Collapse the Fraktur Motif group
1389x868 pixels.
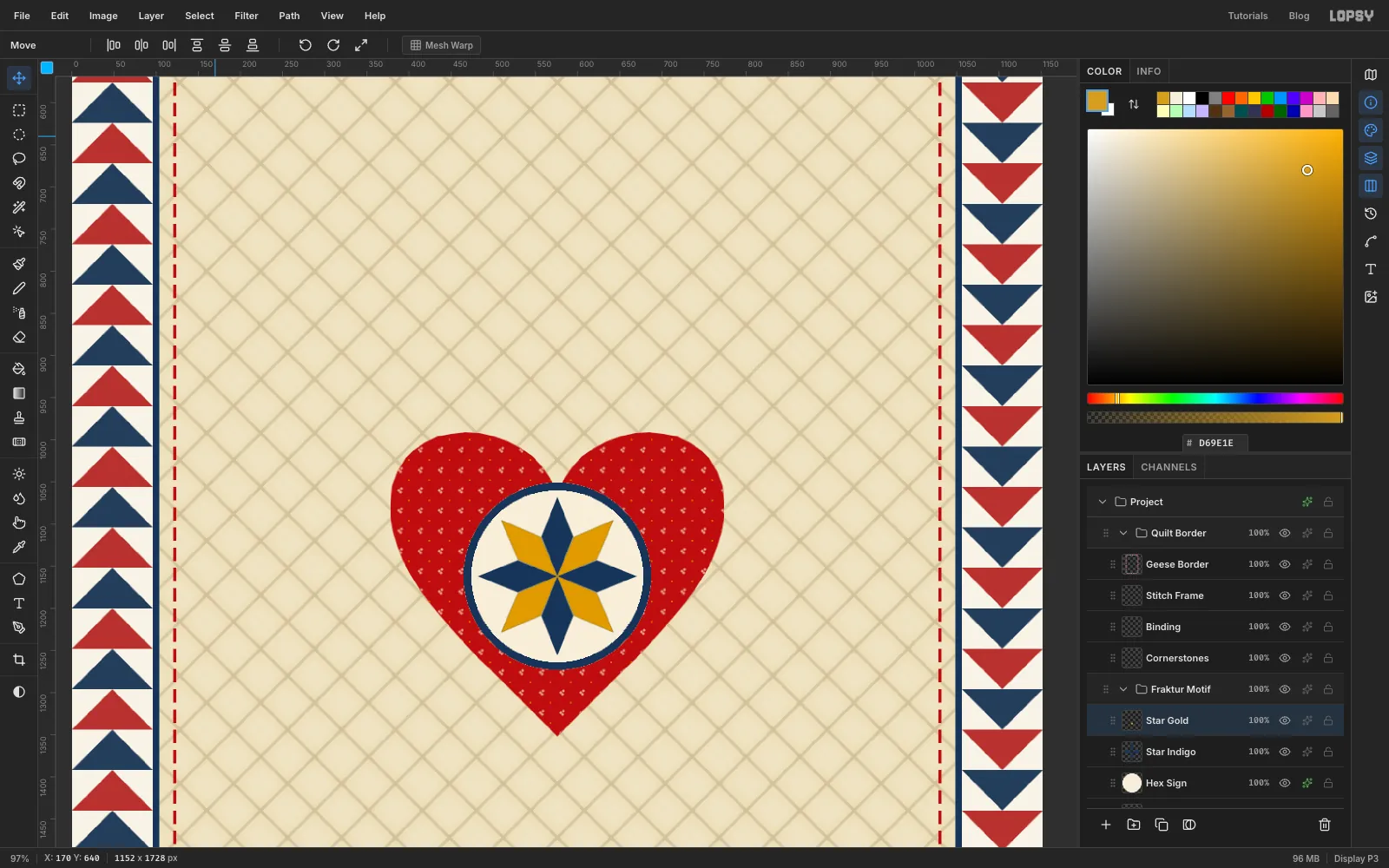pos(1123,689)
